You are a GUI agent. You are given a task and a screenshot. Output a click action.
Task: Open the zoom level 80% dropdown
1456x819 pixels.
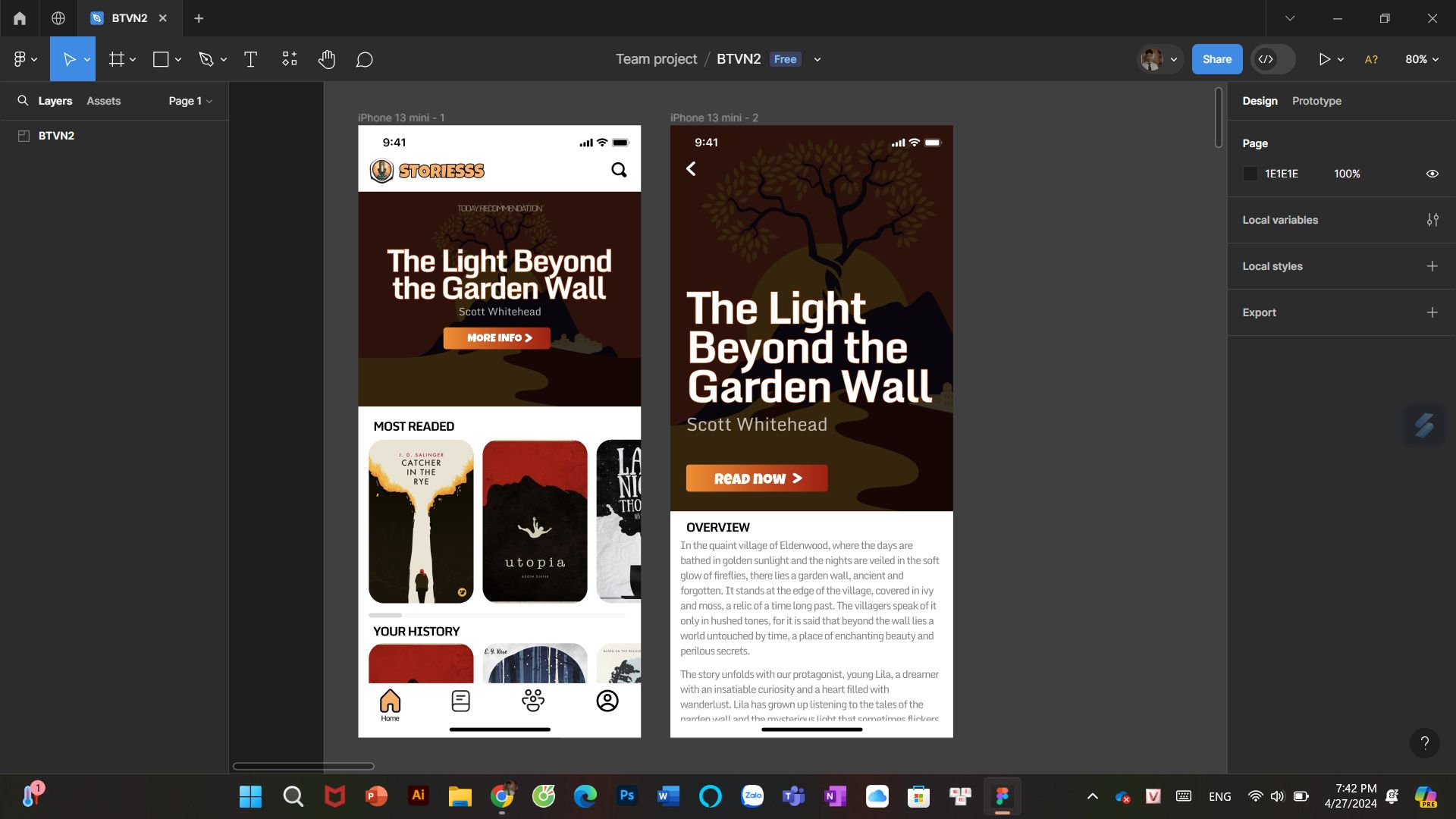pos(1422,59)
